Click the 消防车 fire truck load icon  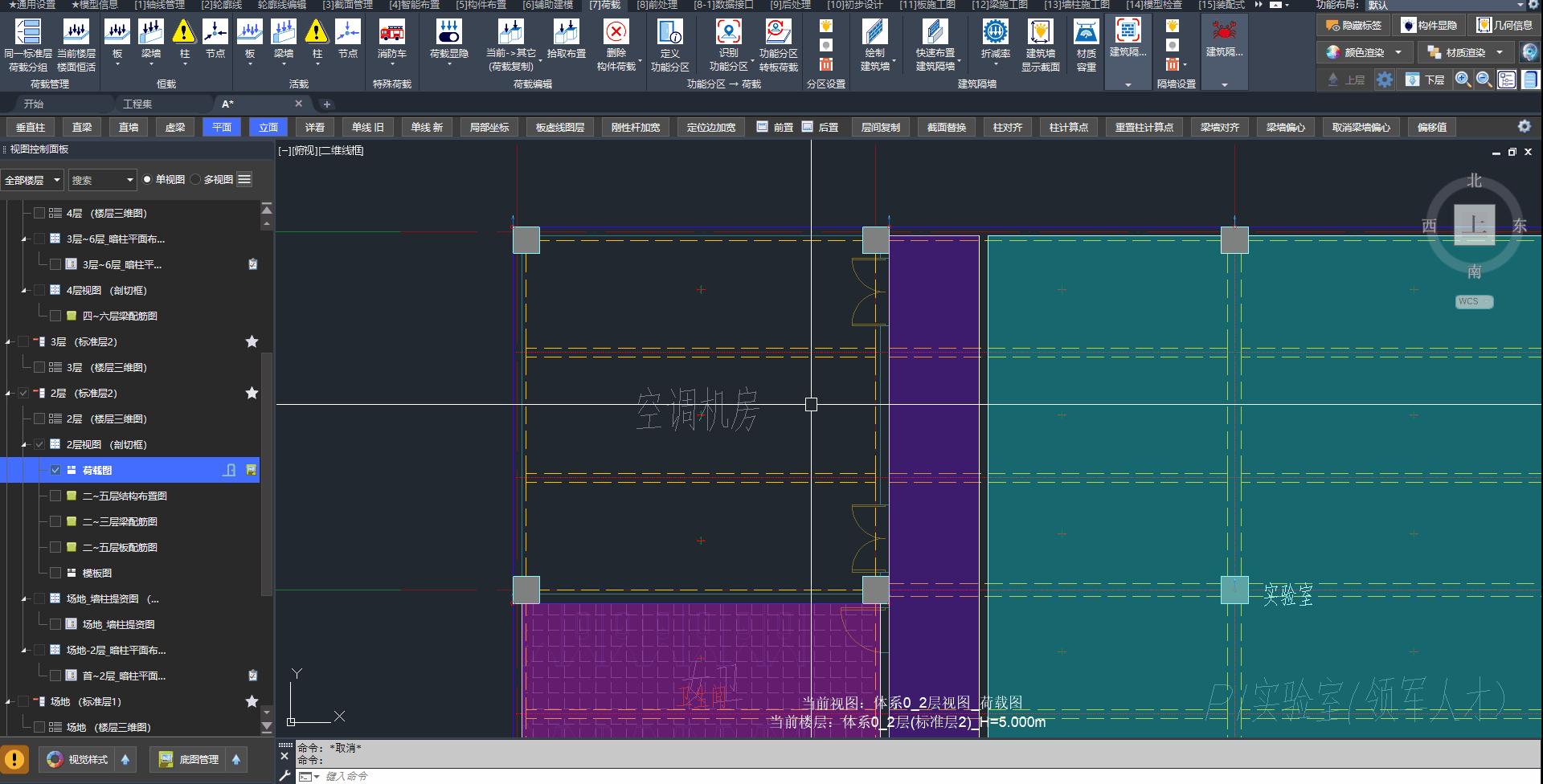pos(391,33)
